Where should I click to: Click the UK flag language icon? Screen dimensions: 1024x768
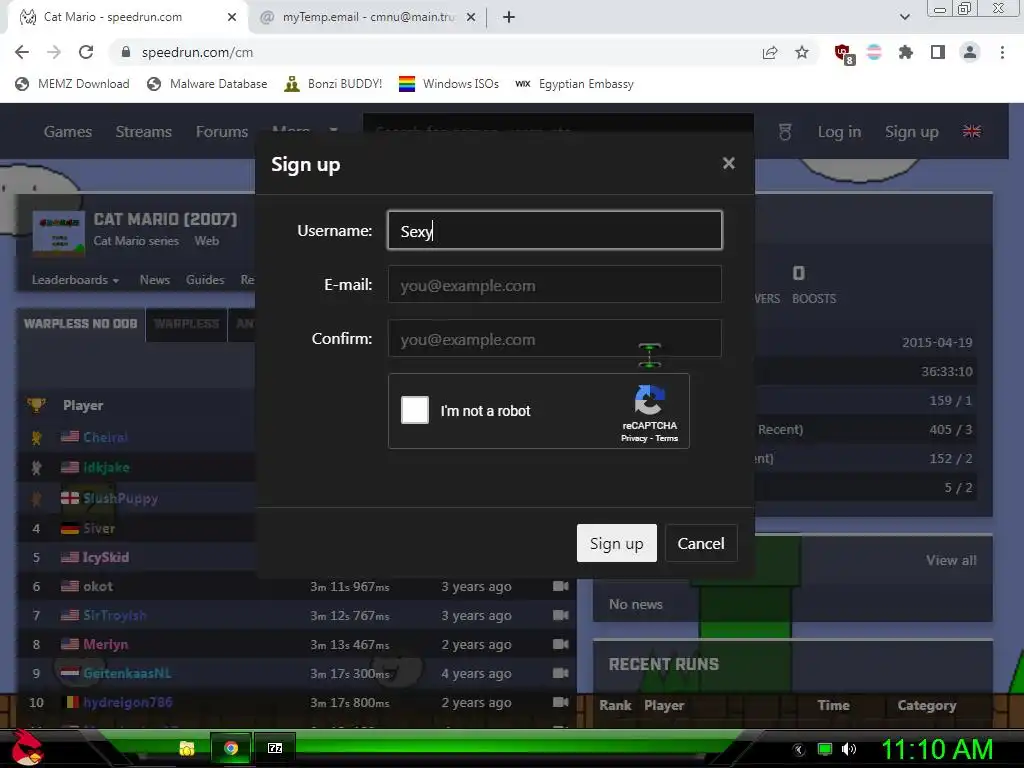click(972, 131)
